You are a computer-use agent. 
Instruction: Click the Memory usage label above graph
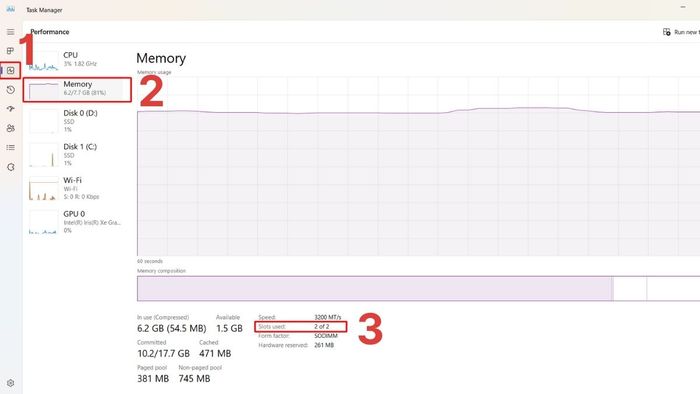click(154, 72)
